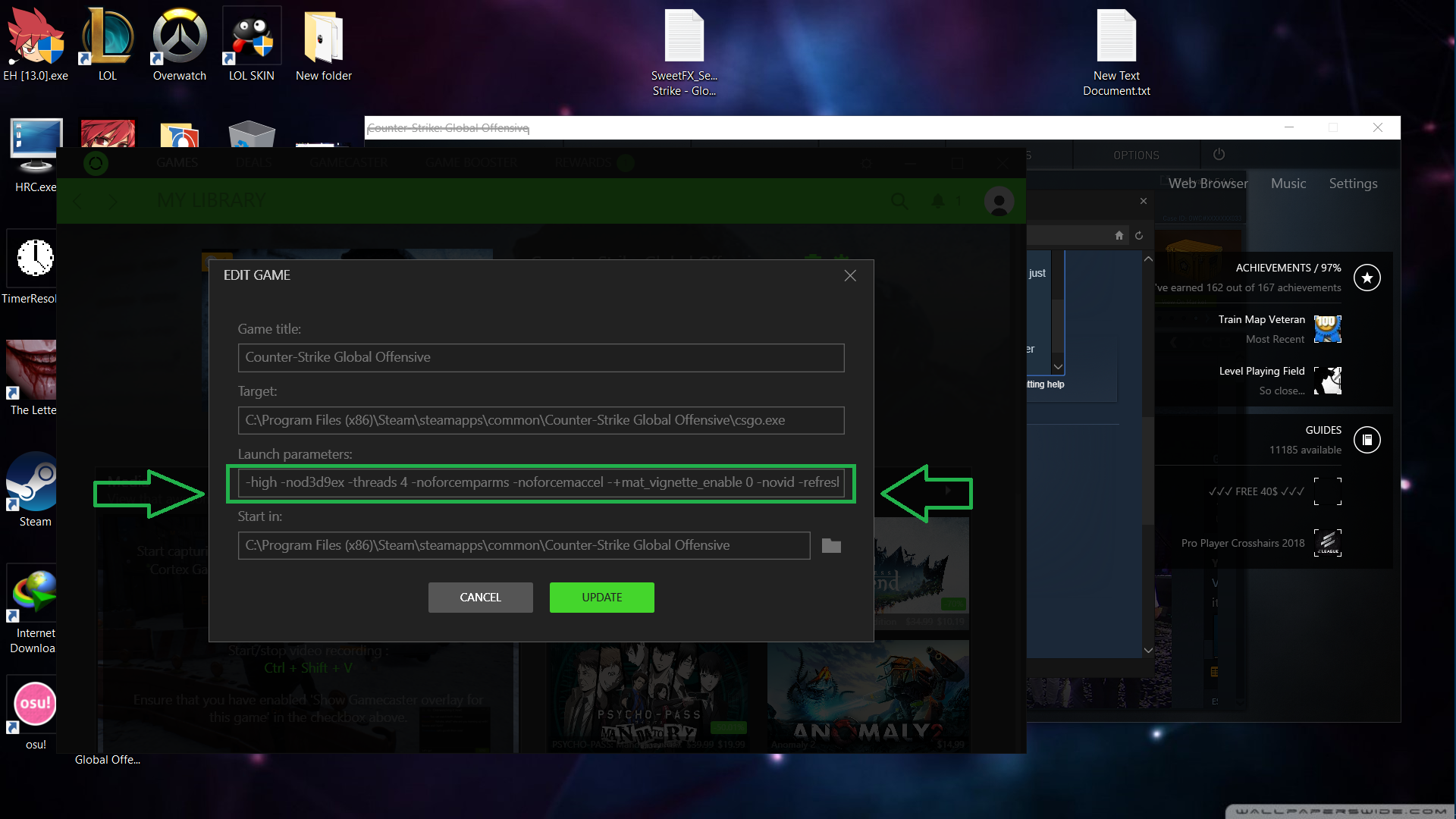The height and width of the screenshot is (819, 1456).
Task: Open the Train Map Veteran achievement badge
Action: click(x=1327, y=329)
